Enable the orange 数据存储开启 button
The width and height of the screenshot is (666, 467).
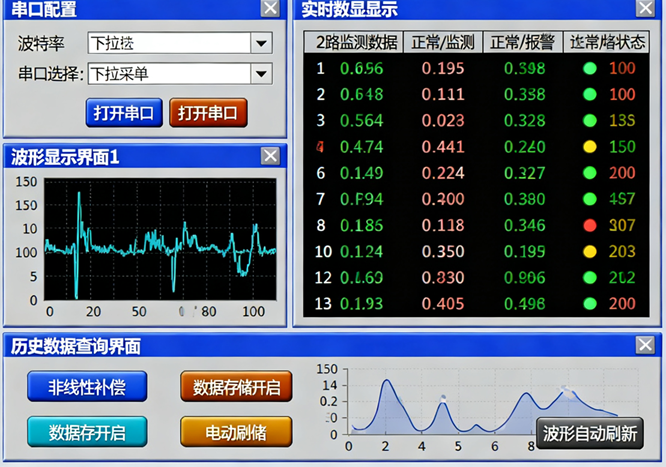pos(237,386)
